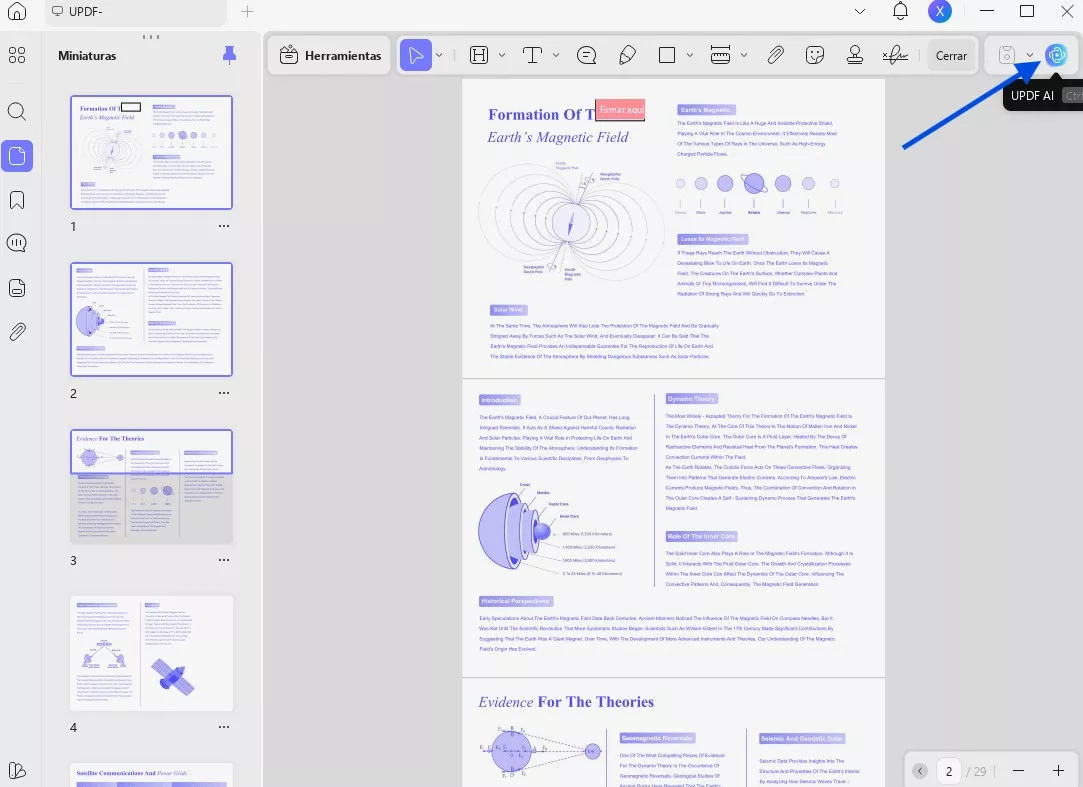Select the rectangle shape tool
Screen dimensions: 1083x787
[x=667, y=55]
